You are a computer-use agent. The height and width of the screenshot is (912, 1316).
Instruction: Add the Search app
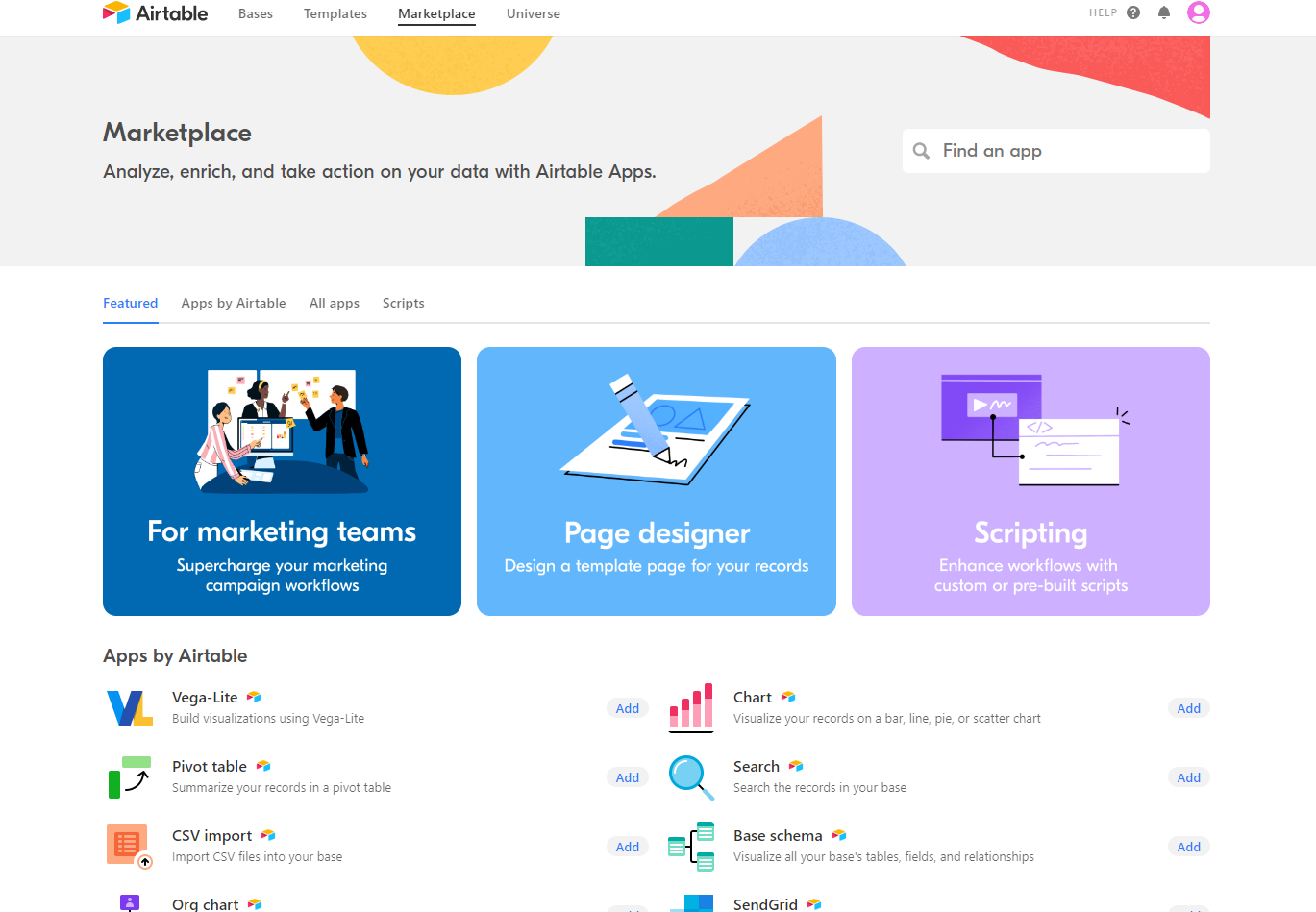1189,777
